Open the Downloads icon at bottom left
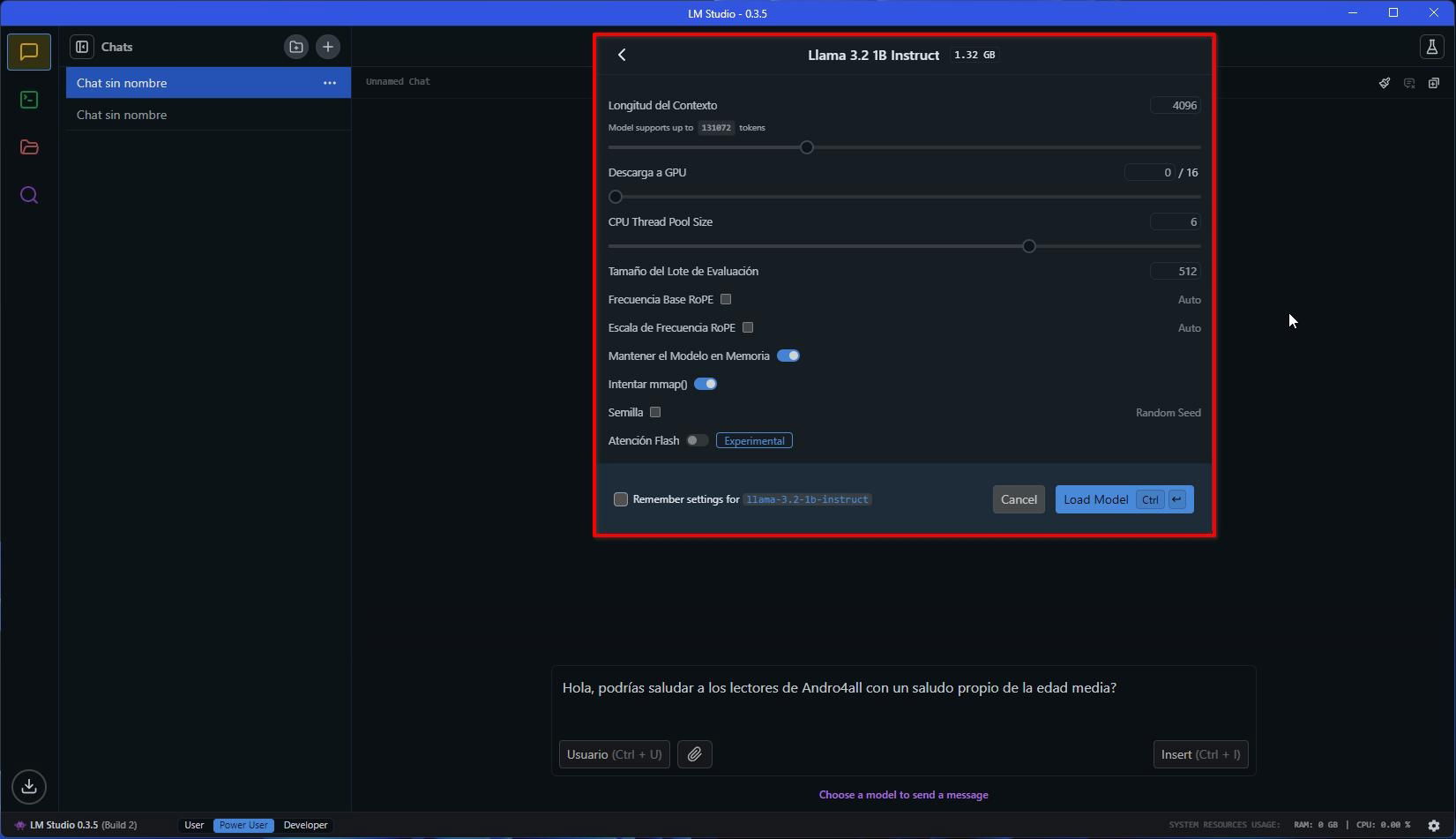1456x839 pixels. pos(29,786)
